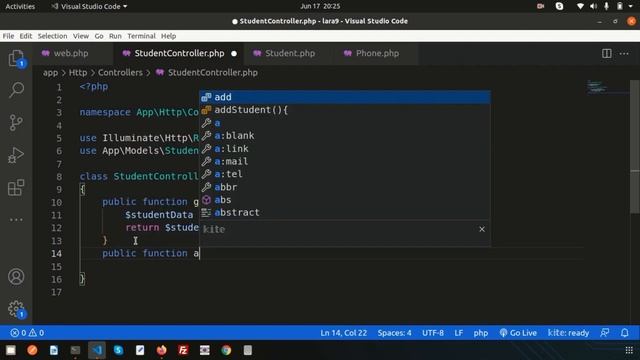This screenshot has width=640, height=360.
Task: Show additional views ellipsis in activity bar
Action: pyautogui.click(x=16, y=220)
